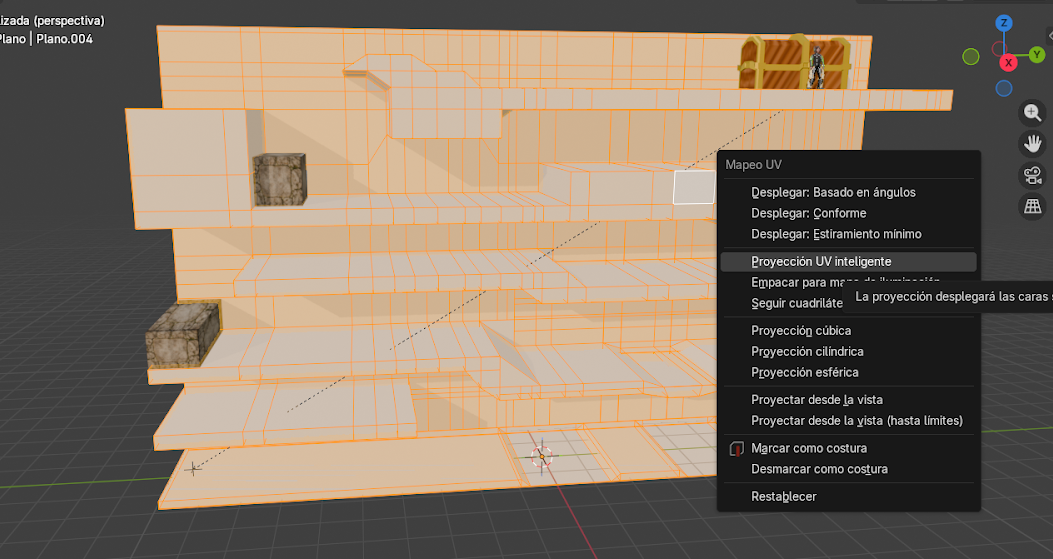This screenshot has width=1053, height=559.
Task: Select Desplegar: Estiramiento mínimo
Action: click(x=836, y=234)
